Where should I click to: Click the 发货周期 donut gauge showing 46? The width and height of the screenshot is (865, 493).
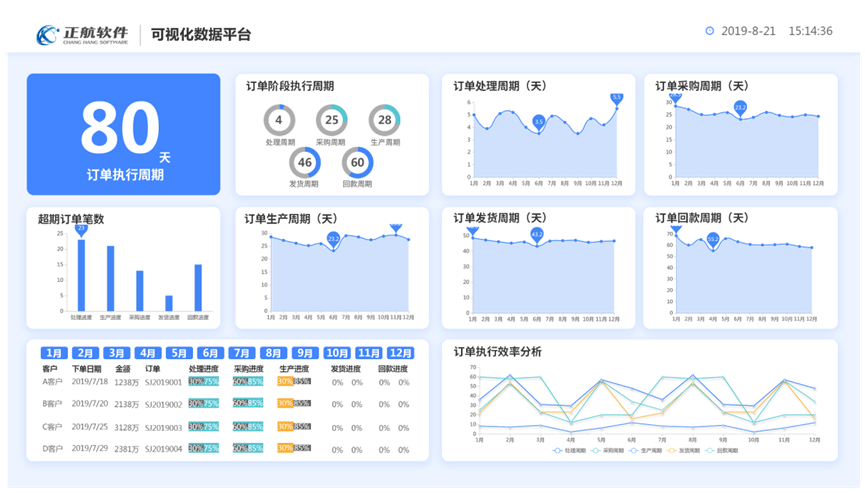[305, 162]
